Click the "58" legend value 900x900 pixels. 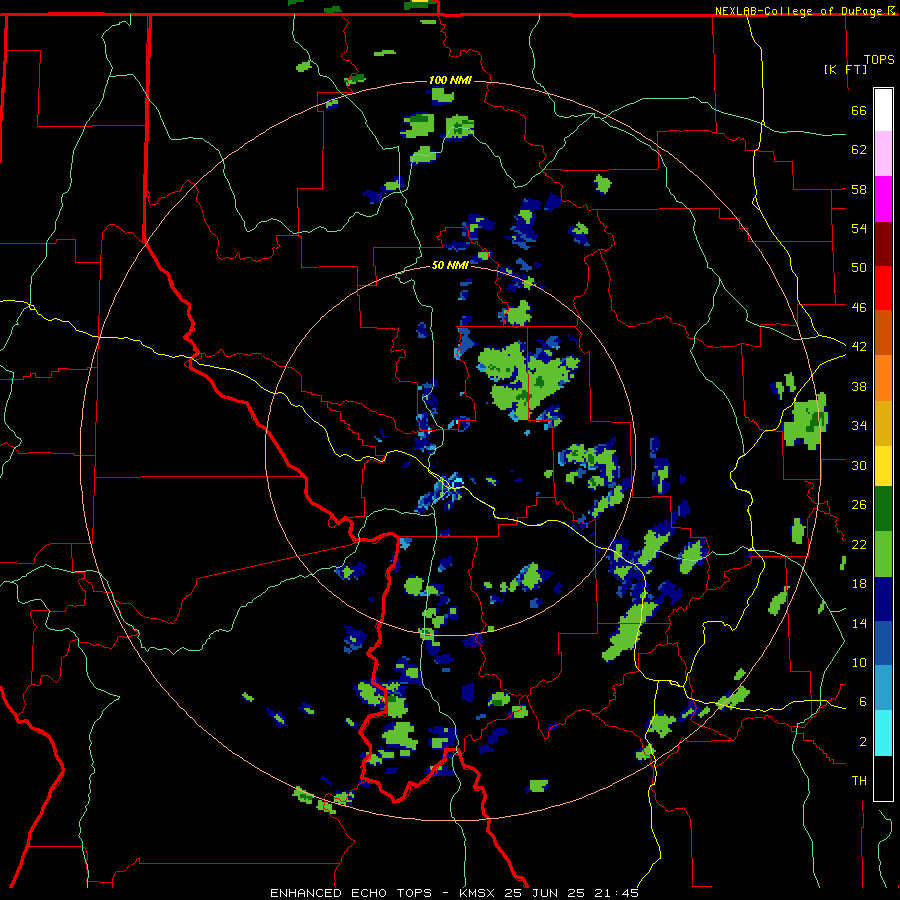point(859,189)
